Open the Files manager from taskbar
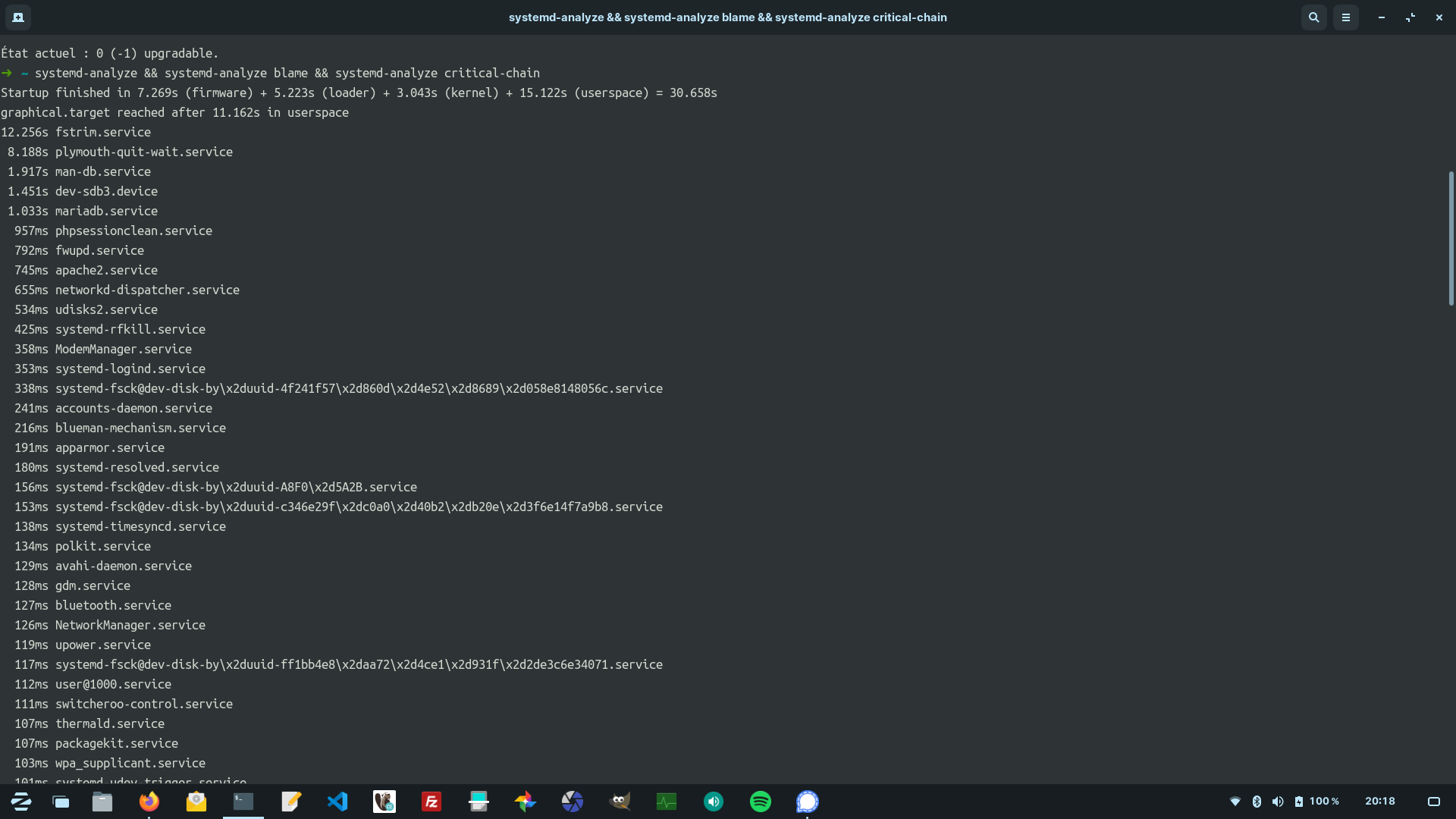Image resolution: width=1456 pixels, height=819 pixels. [x=102, y=802]
